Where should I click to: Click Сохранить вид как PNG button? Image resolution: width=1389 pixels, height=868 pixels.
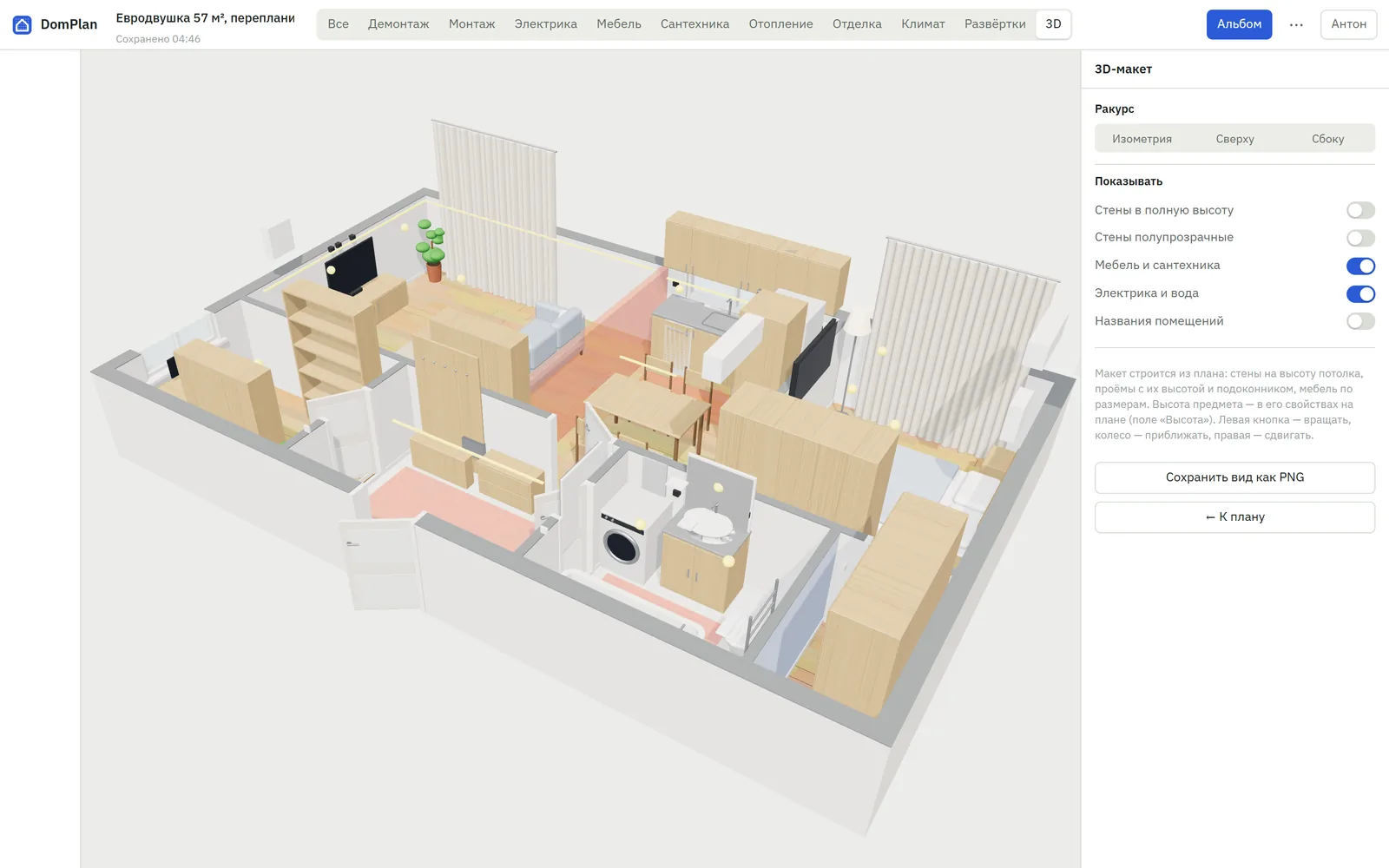coord(1234,477)
